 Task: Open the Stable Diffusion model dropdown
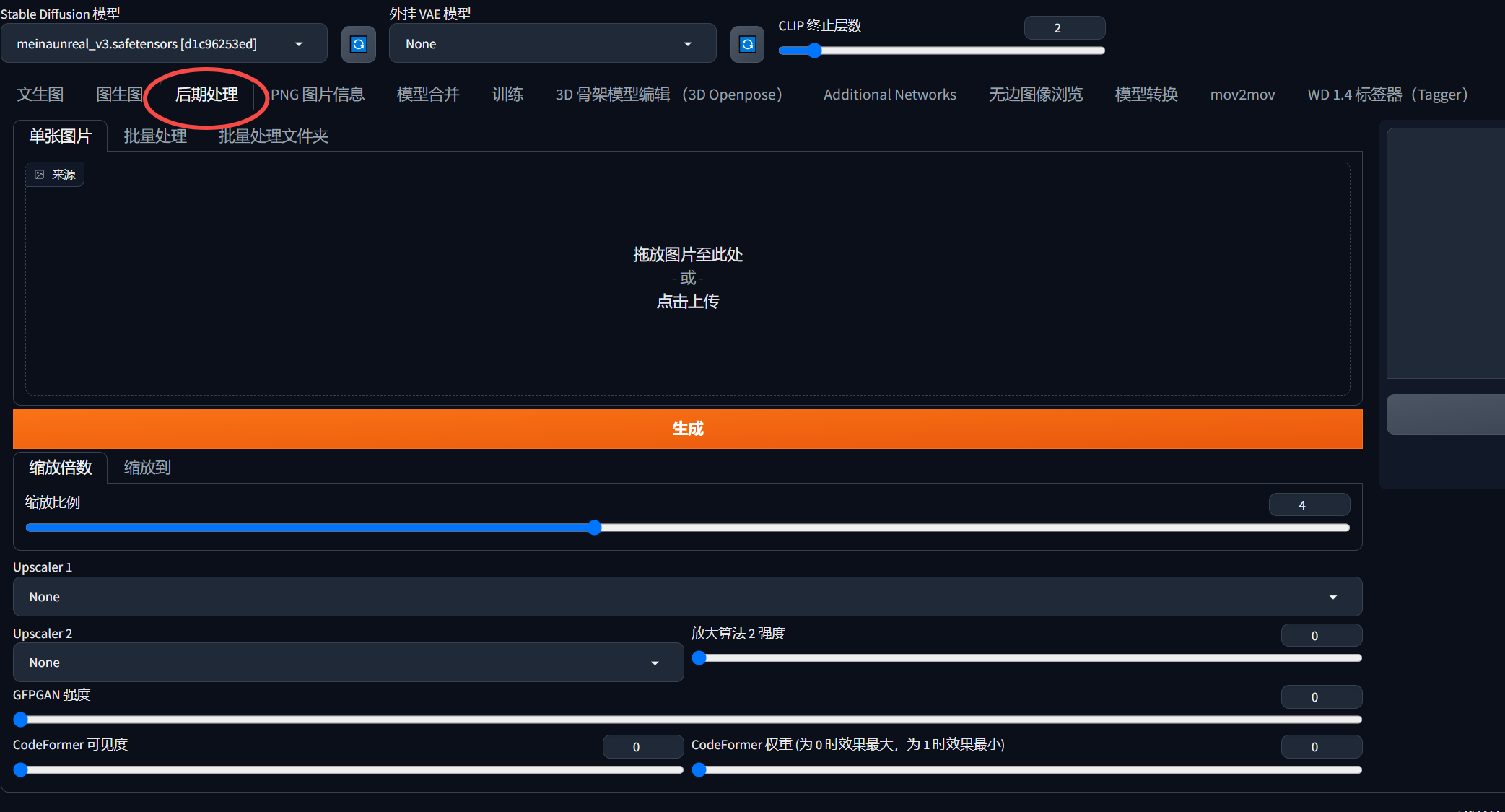tap(164, 44)
